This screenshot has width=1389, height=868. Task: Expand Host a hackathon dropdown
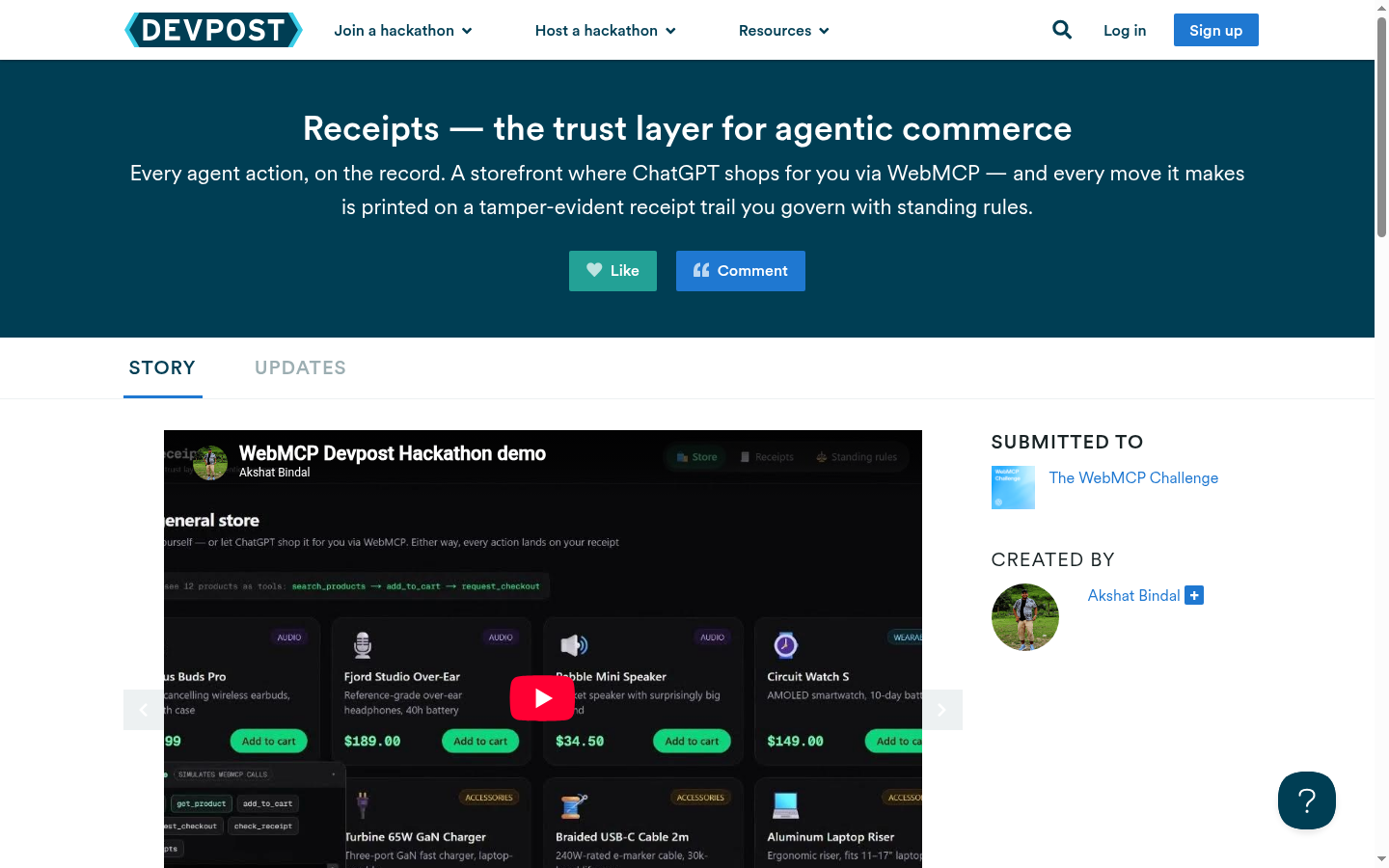[x=606, y=31]
